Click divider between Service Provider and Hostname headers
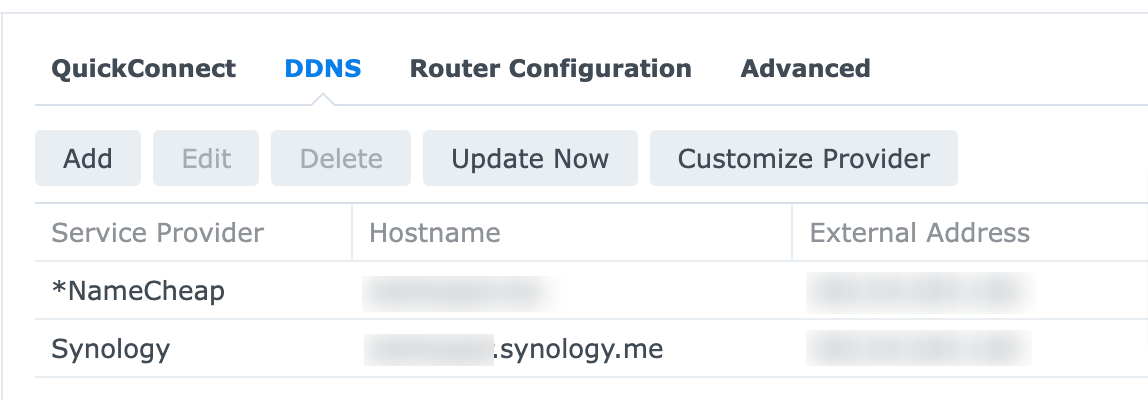Viewport: 1148px width, 400px height. pos(352,233)
